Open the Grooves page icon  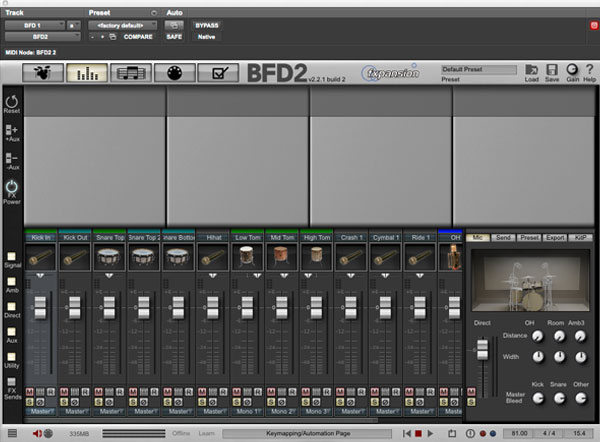pyautogui.click(x=131, y=73)
